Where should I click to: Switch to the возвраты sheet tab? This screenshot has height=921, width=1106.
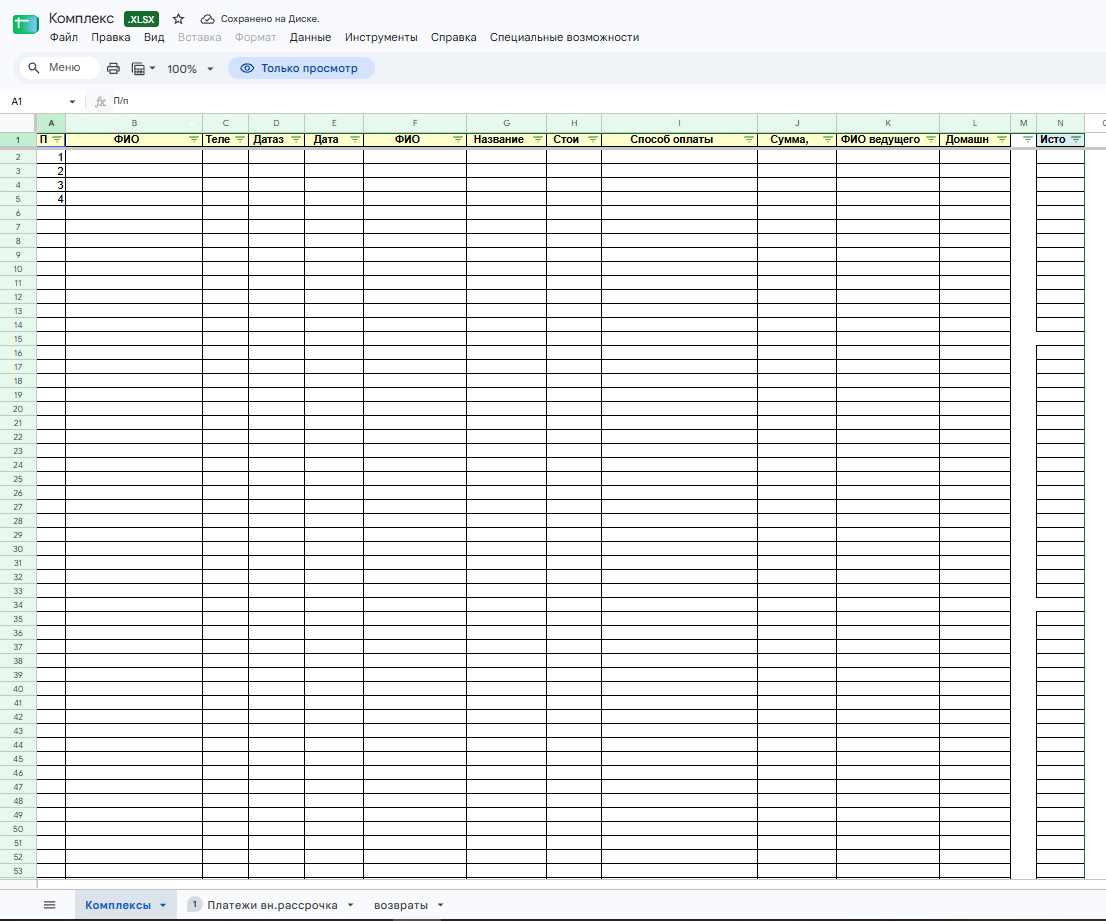[401, 905]
